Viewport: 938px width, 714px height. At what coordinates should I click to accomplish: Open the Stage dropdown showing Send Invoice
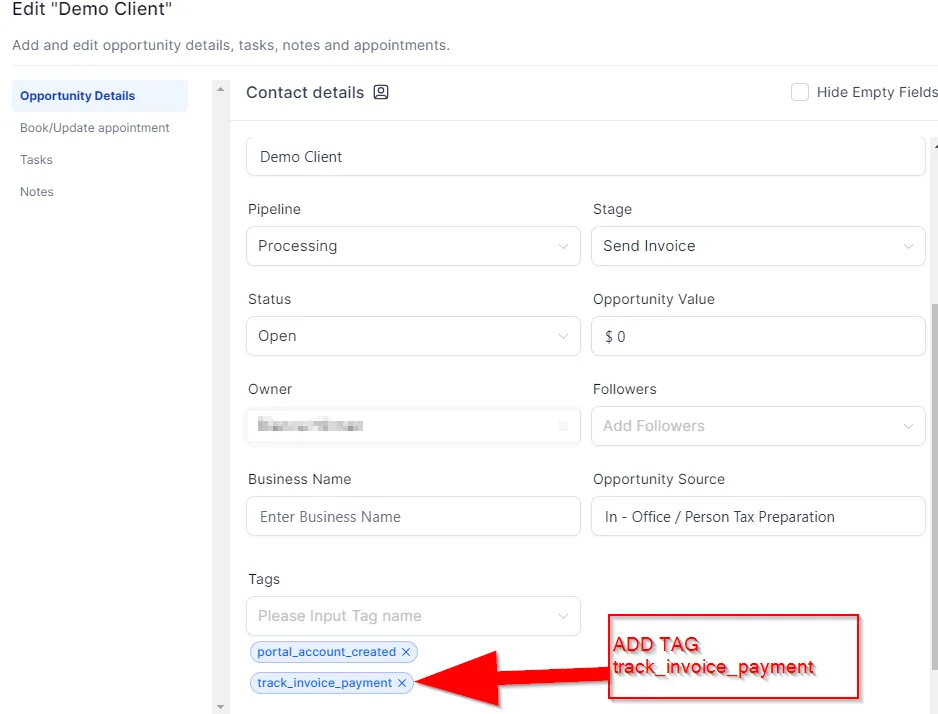click(758, 246)
